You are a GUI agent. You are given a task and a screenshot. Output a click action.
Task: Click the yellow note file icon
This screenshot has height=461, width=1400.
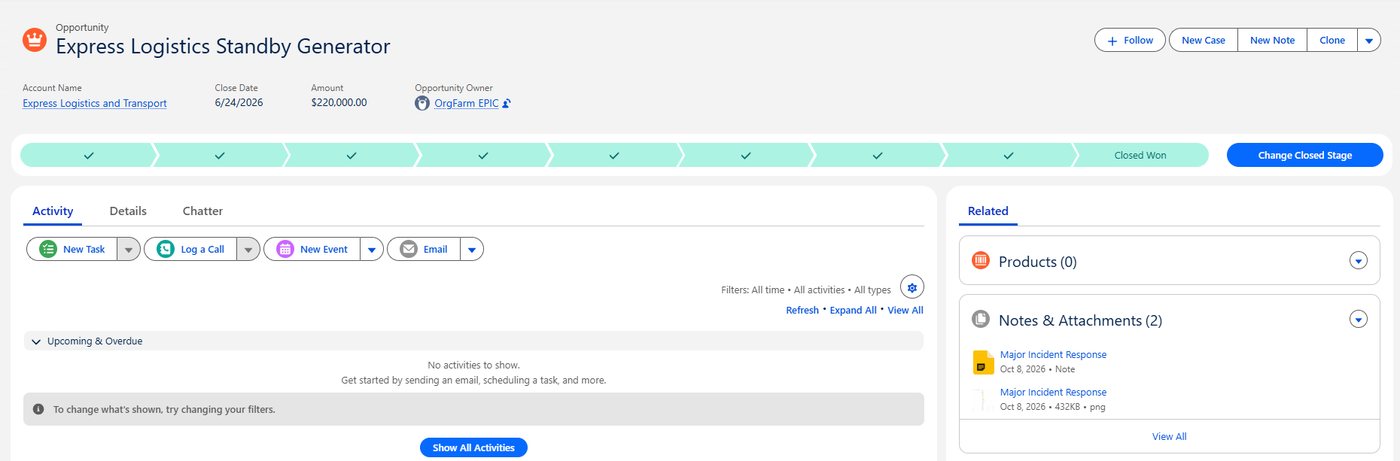(x=983, y=361)
